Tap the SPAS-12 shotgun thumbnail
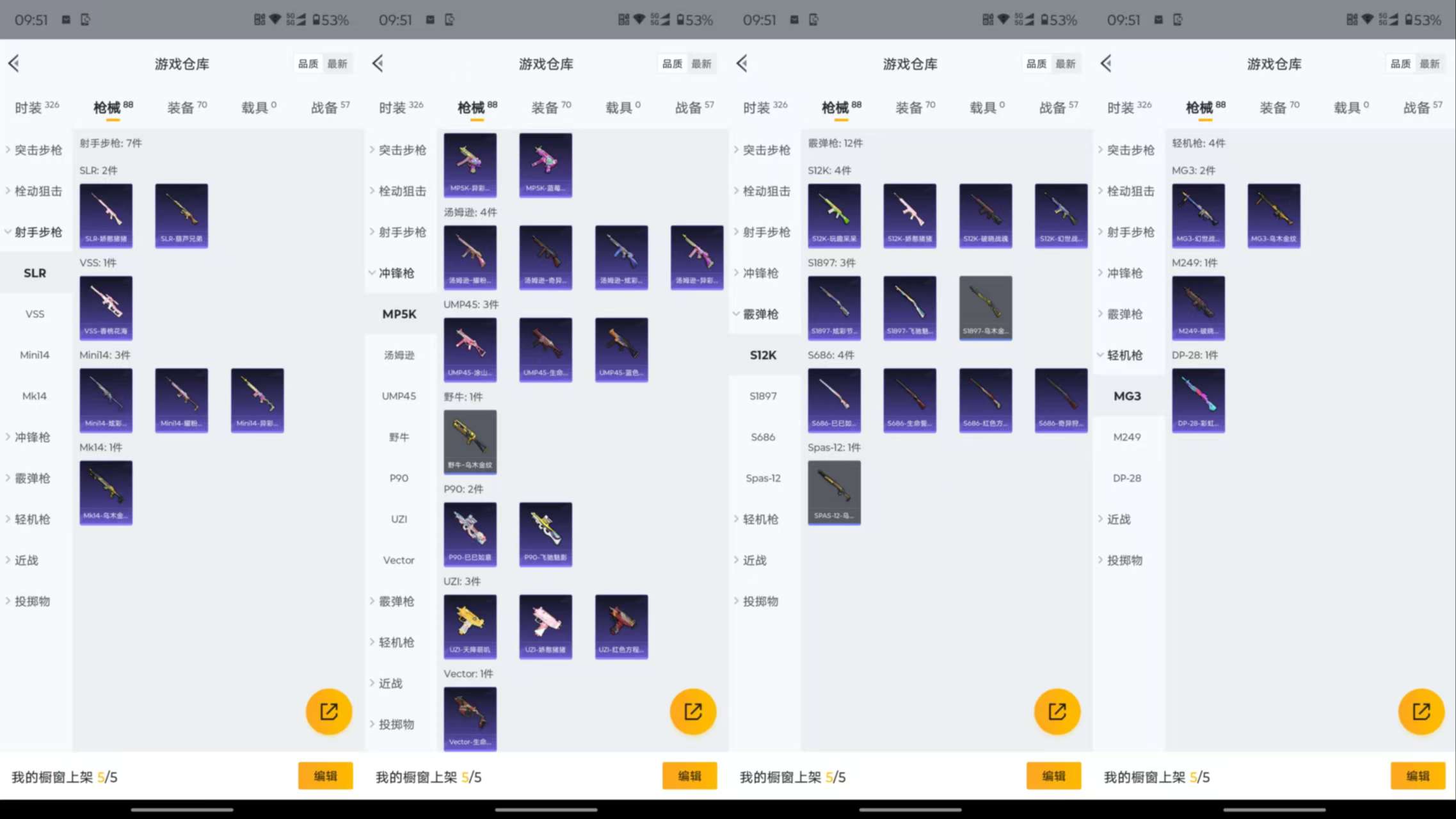Viewport: 1456px width, 819px height. (834, 492)
